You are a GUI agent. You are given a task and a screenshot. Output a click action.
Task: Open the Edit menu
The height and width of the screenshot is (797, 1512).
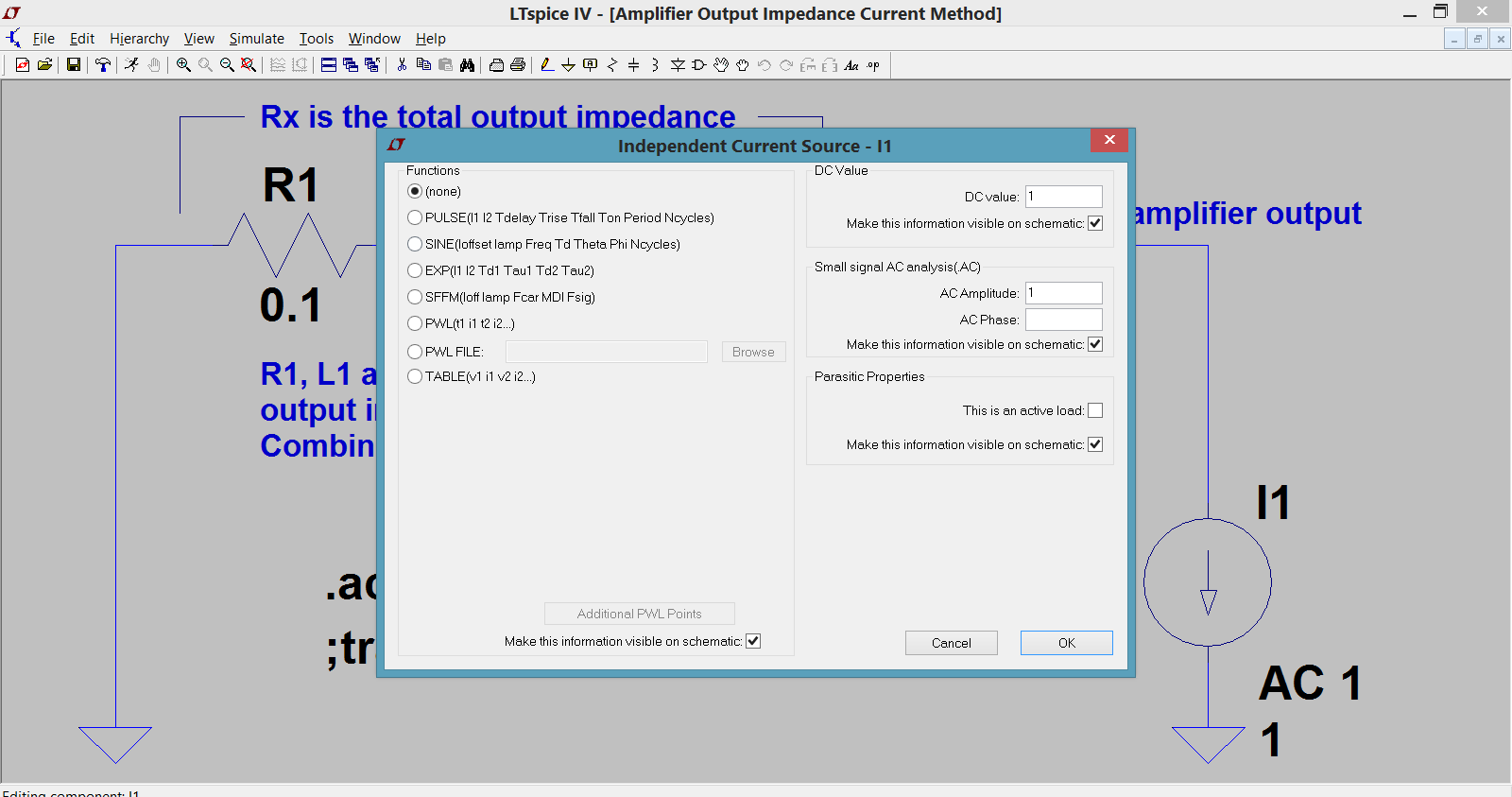tap(82, 39)
